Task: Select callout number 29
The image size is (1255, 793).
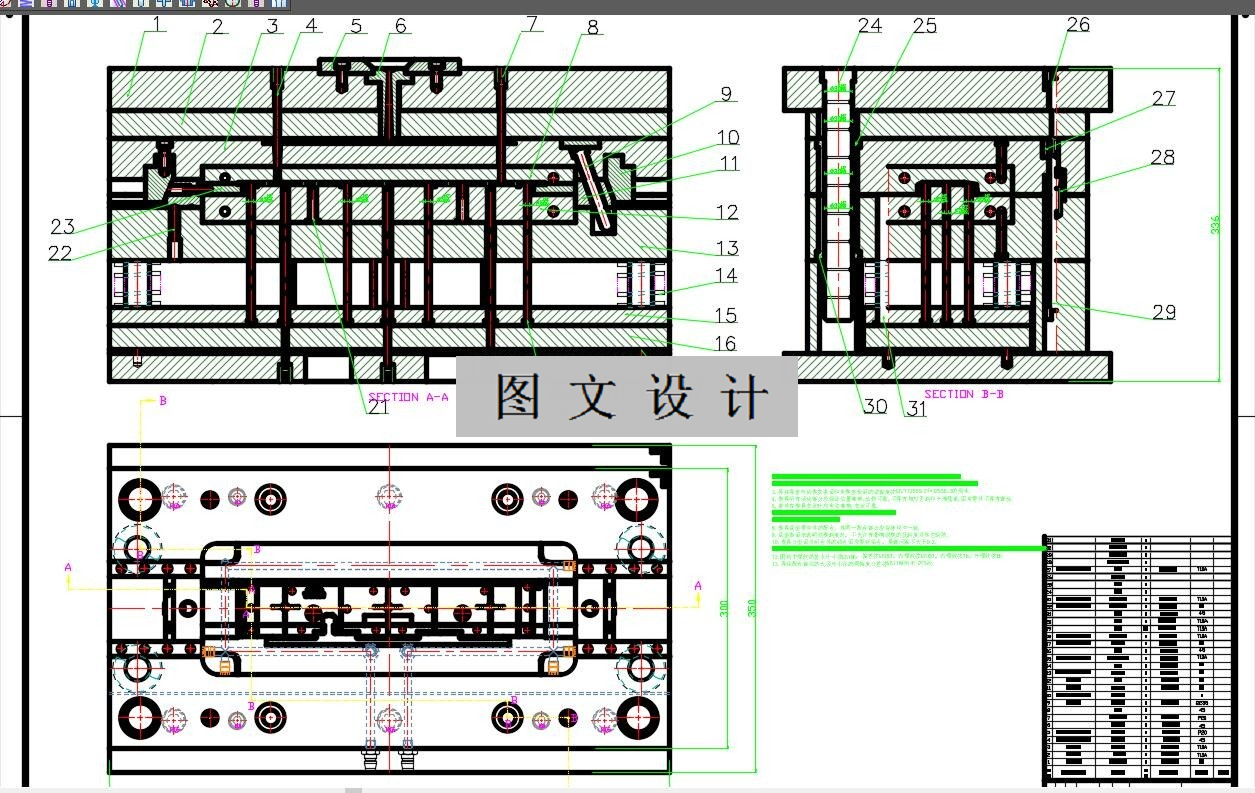Action: click(x=1164, y=312)
